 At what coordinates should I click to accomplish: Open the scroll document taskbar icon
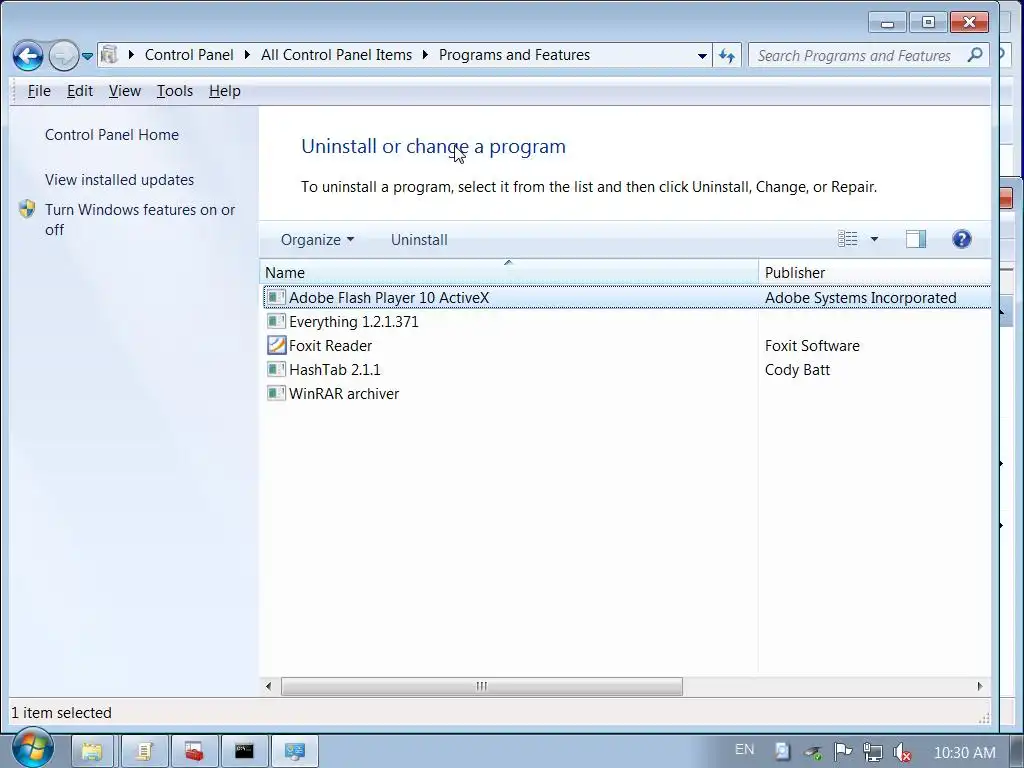[143, 752]
